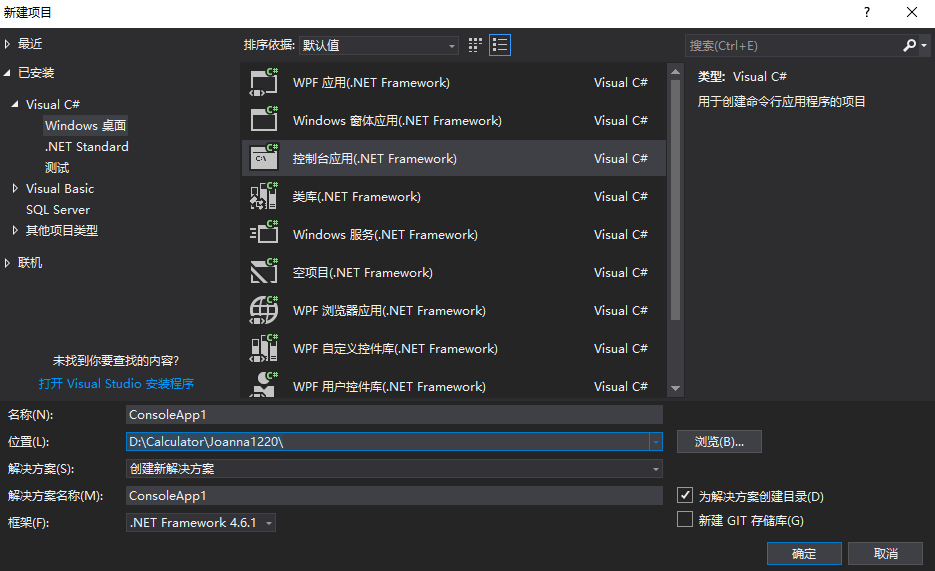
Task: Click the WPF 浏览器应用 globe icon
Action: (264, 311)
